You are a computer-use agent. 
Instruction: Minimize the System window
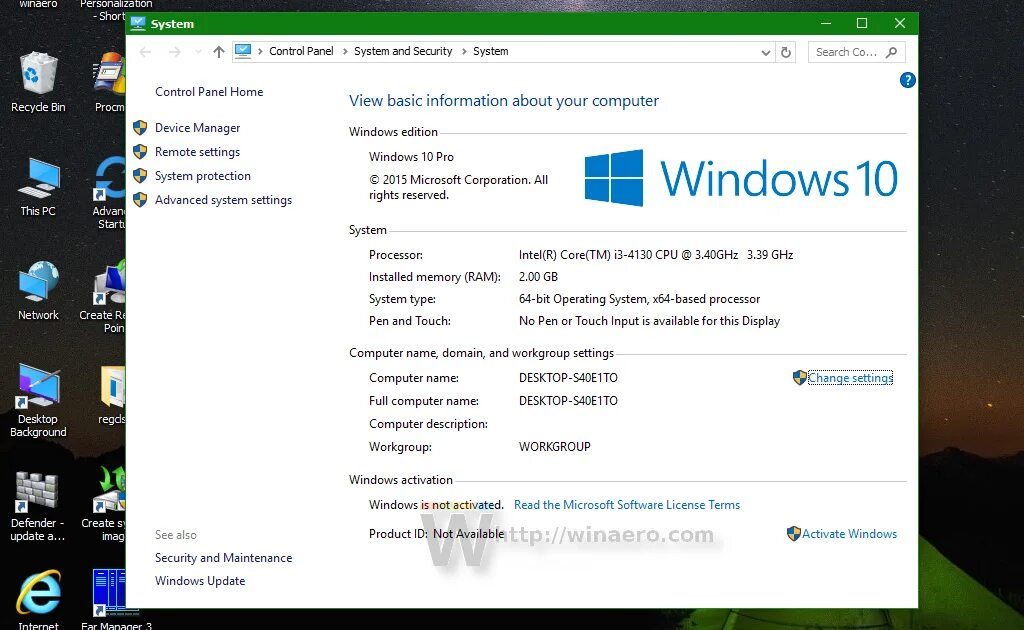[825, 24]
